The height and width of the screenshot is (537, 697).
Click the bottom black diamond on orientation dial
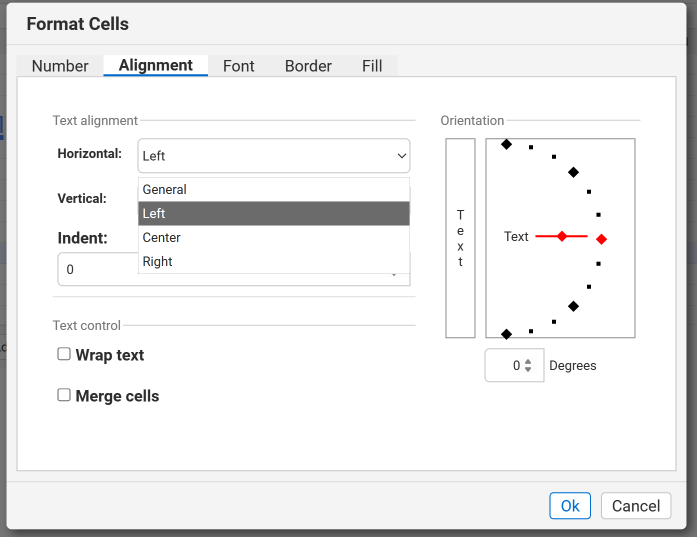coord(507,334)
